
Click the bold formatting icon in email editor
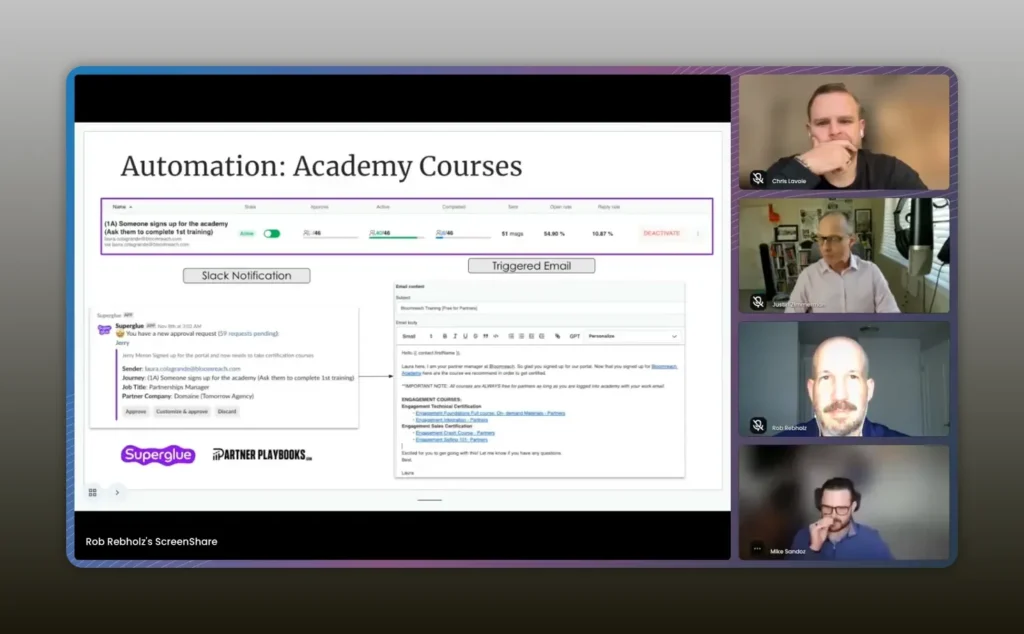[x=444, y=336]
